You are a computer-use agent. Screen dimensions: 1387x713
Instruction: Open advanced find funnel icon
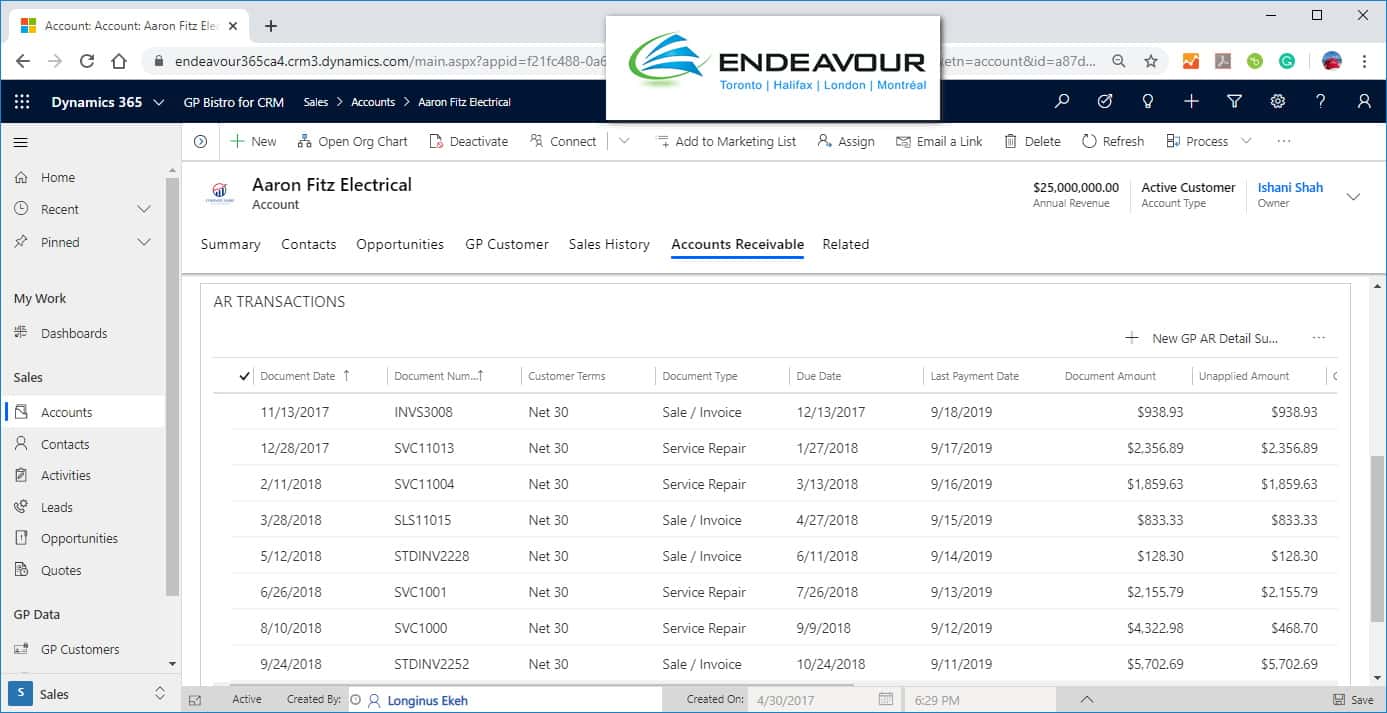(1234, 101)
